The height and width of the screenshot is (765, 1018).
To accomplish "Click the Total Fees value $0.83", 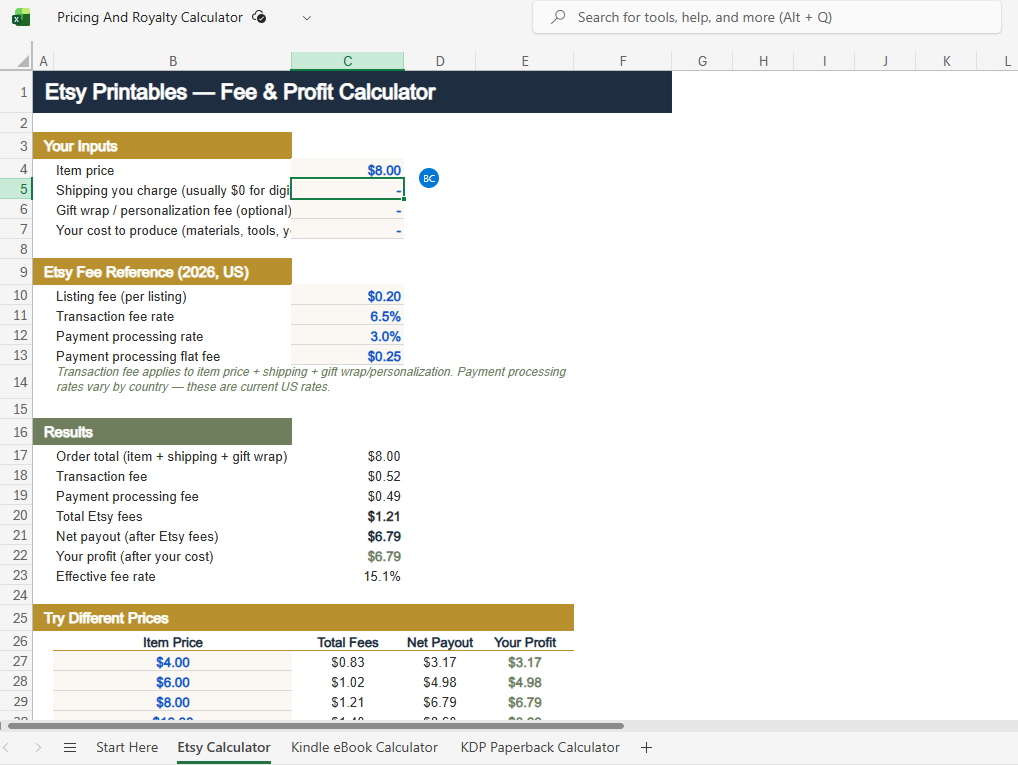I will [347, 662].
